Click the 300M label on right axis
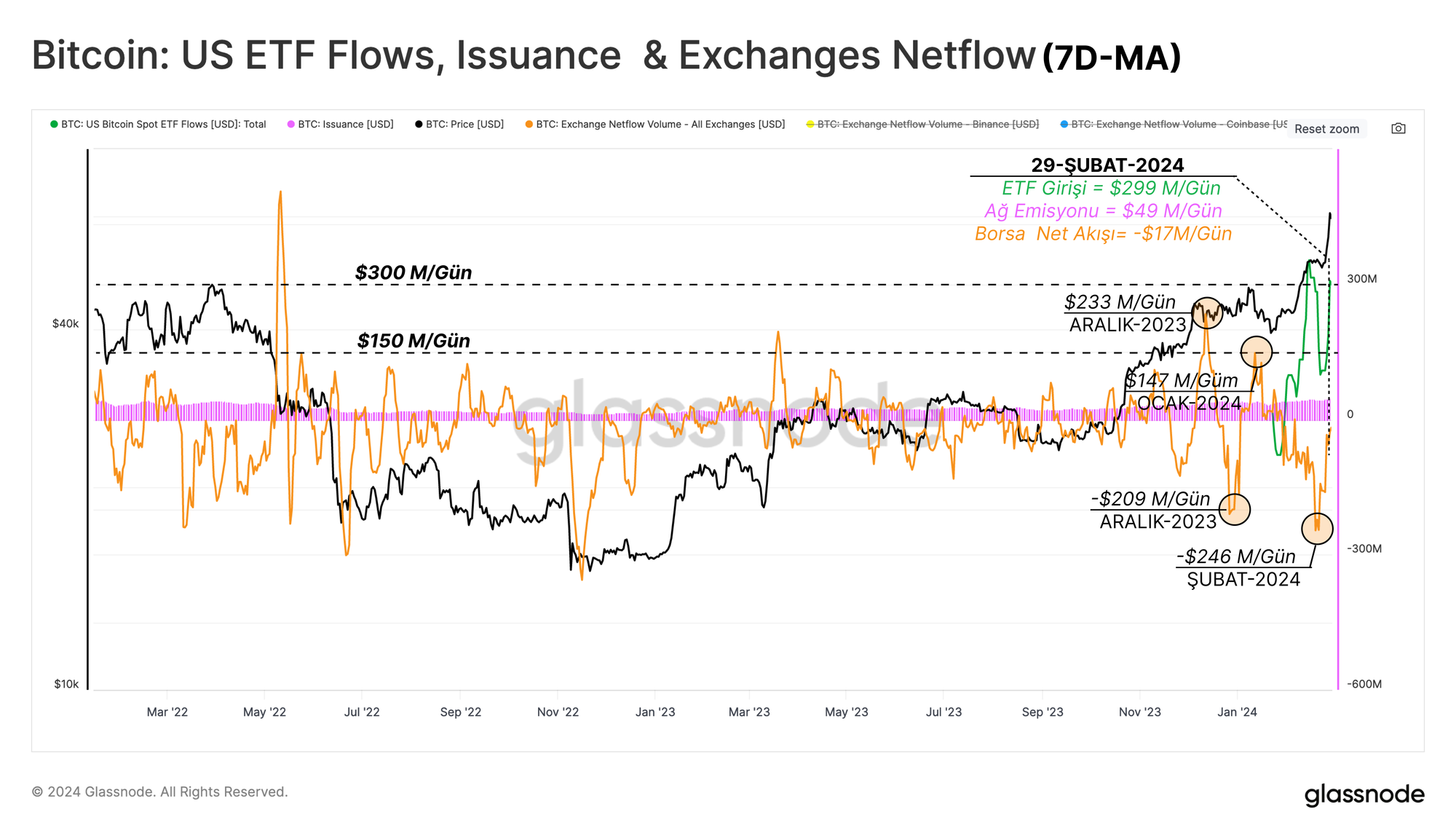The image size is (1456, 839). pos(1361,279)
